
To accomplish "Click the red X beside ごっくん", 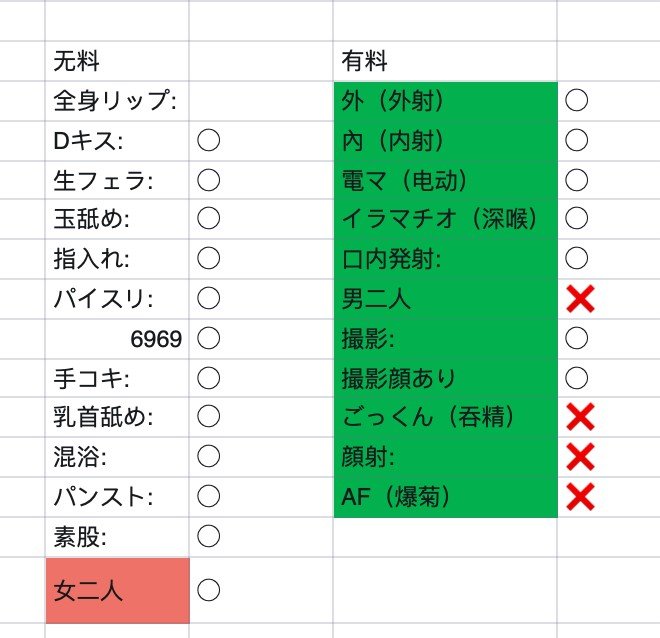I will coord(580,417).
